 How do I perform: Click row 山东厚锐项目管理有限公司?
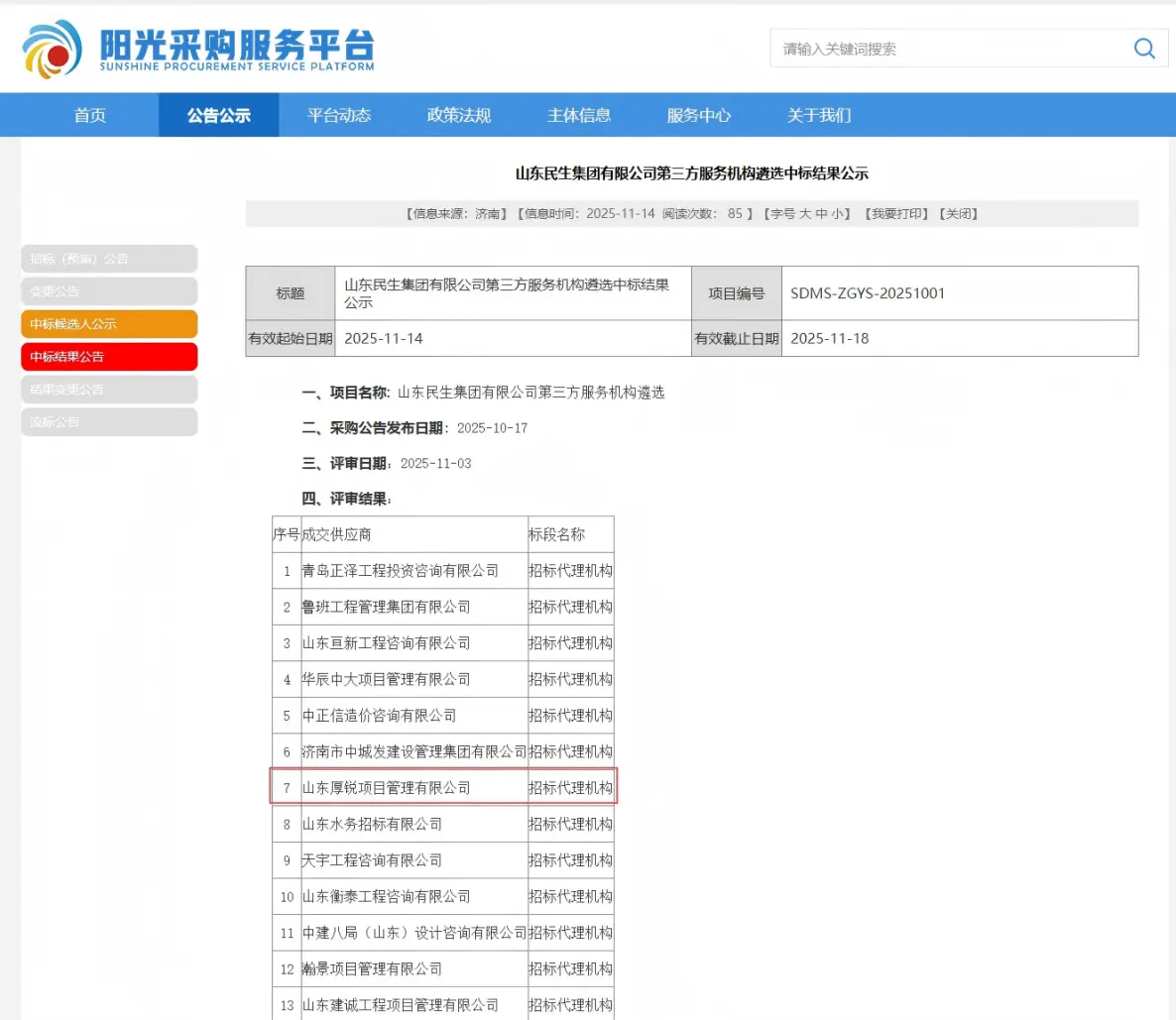[443, 787]
